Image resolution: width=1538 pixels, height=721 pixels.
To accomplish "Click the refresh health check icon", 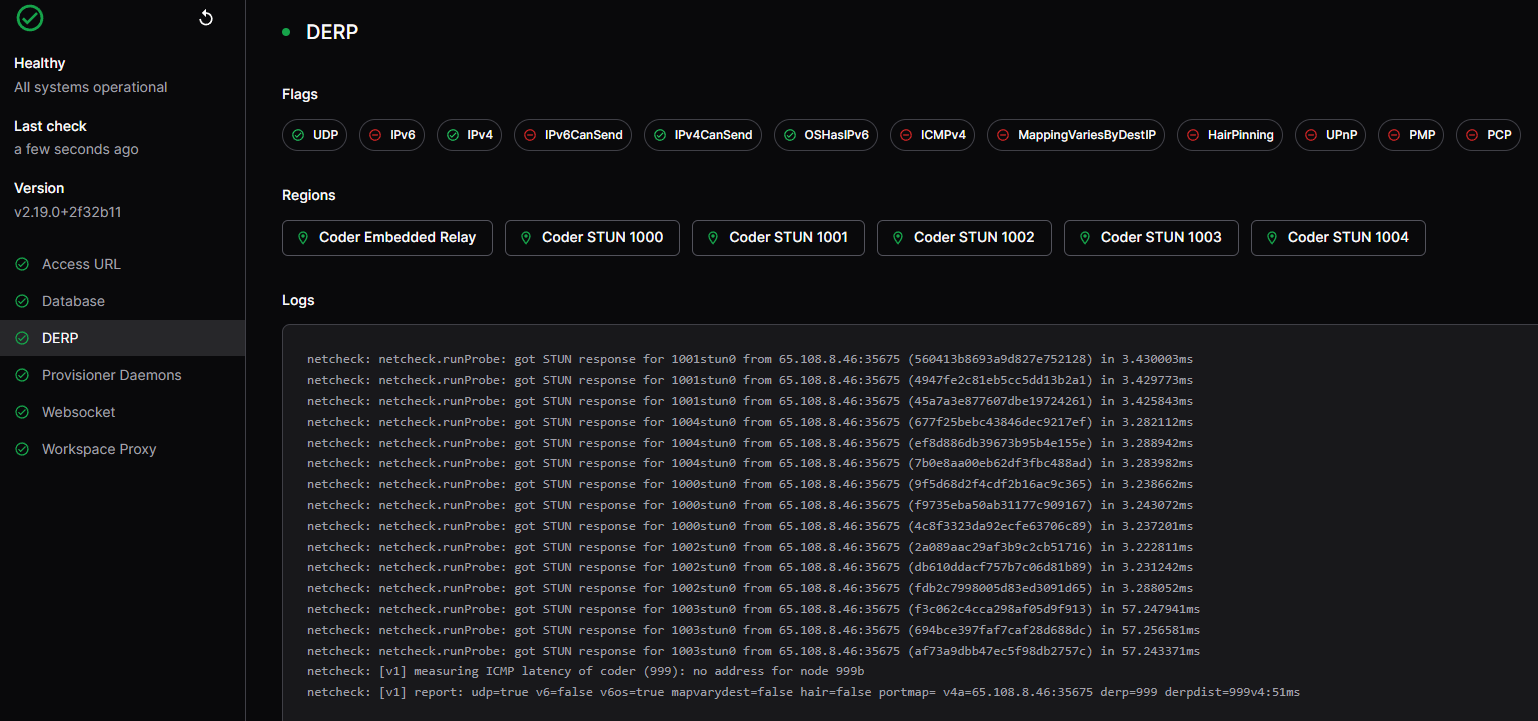I will pos(206,18).
